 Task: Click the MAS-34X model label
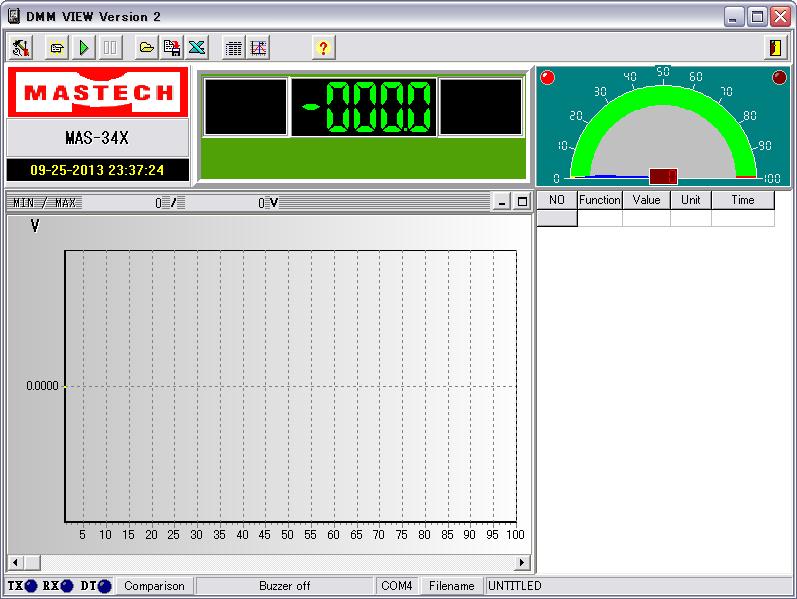point(97,138)
